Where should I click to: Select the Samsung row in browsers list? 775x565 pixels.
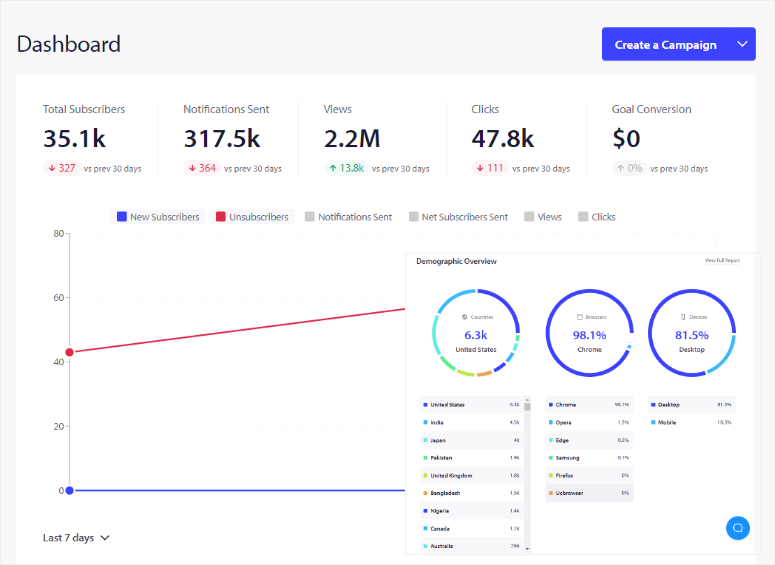point(589,458)
